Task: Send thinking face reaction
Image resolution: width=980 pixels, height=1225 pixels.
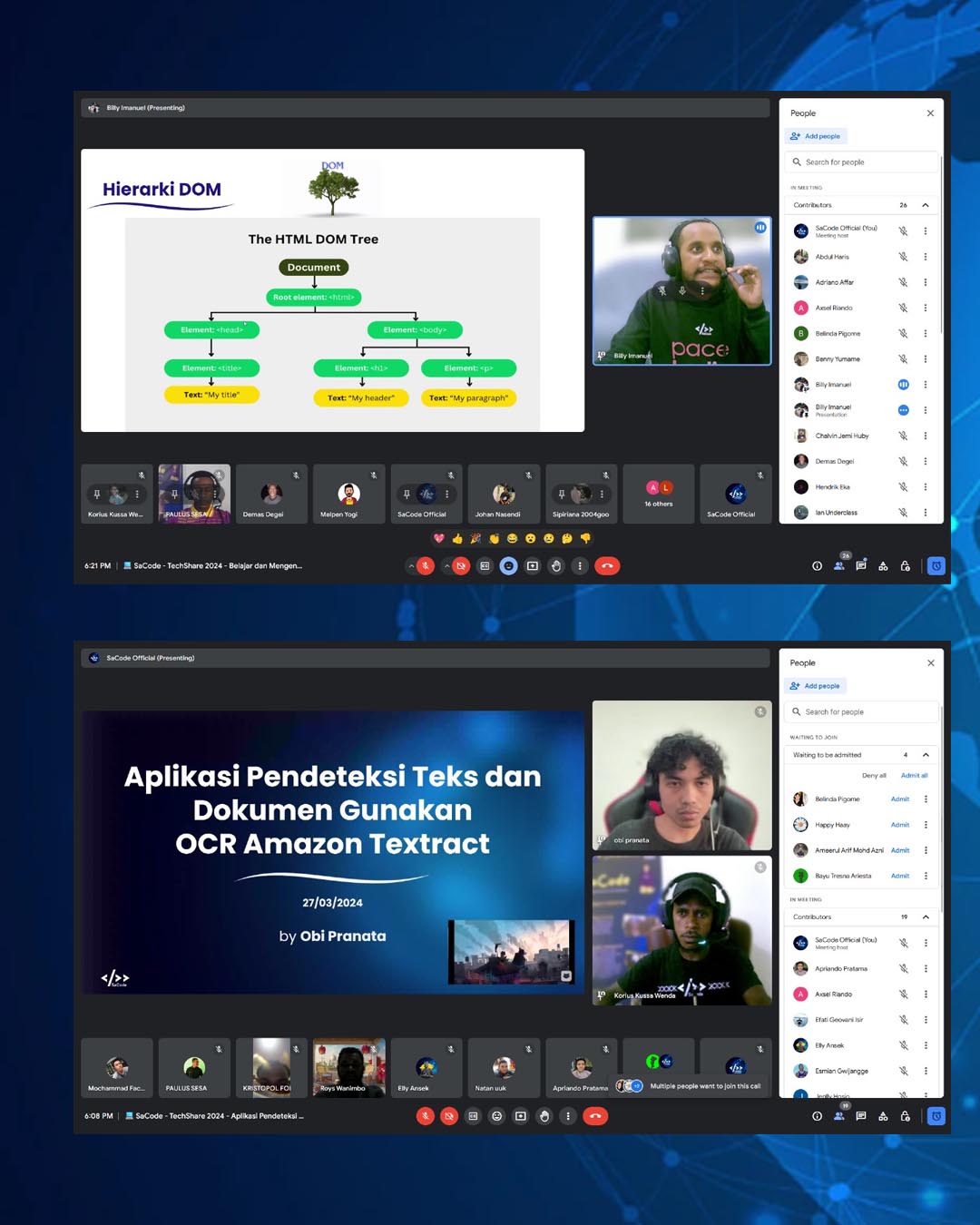Action: click(x=567, y=539)
